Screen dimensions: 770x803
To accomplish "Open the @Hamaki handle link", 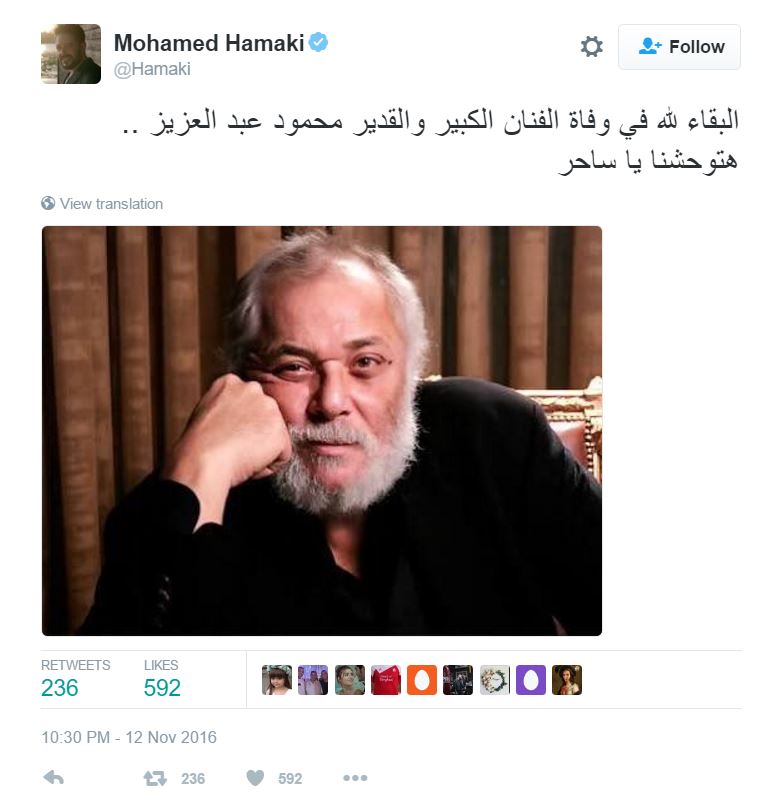I will 152,69.
